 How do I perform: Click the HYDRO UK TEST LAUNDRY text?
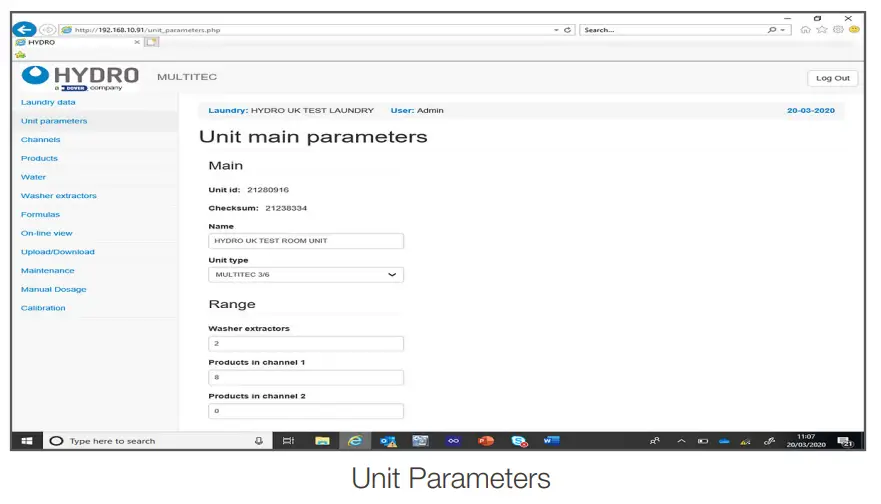point(312,111)
